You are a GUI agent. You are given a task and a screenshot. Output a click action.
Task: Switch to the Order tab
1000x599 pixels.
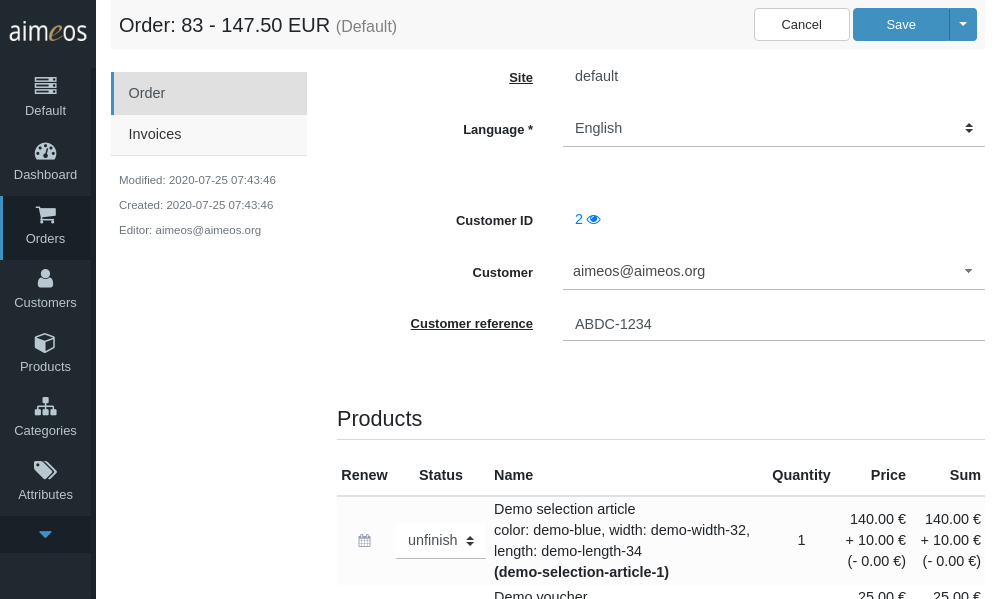pos(209,93)
